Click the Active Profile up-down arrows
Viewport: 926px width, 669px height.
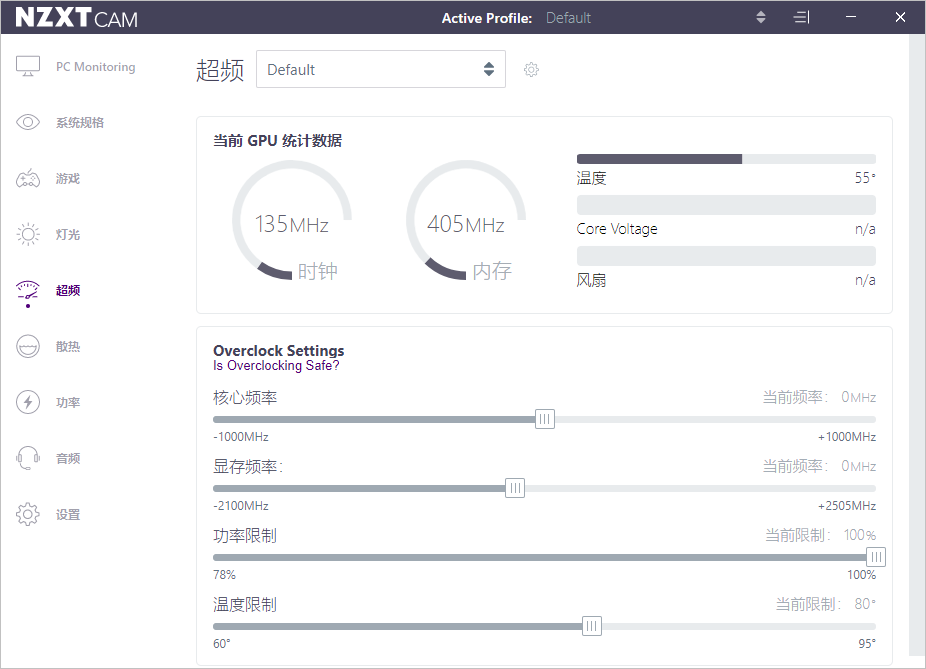click(x=761, y=18)
